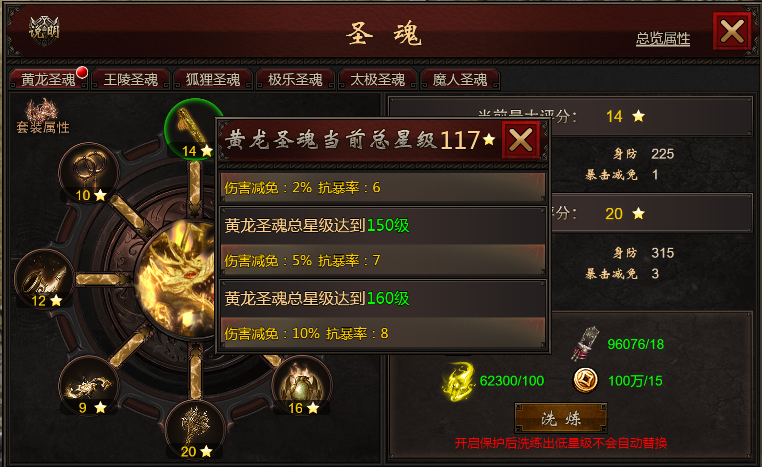This screenshot has height=467, width=762.
Task: Open the 套装属性 set attributes icon
Action: [43, 116]
